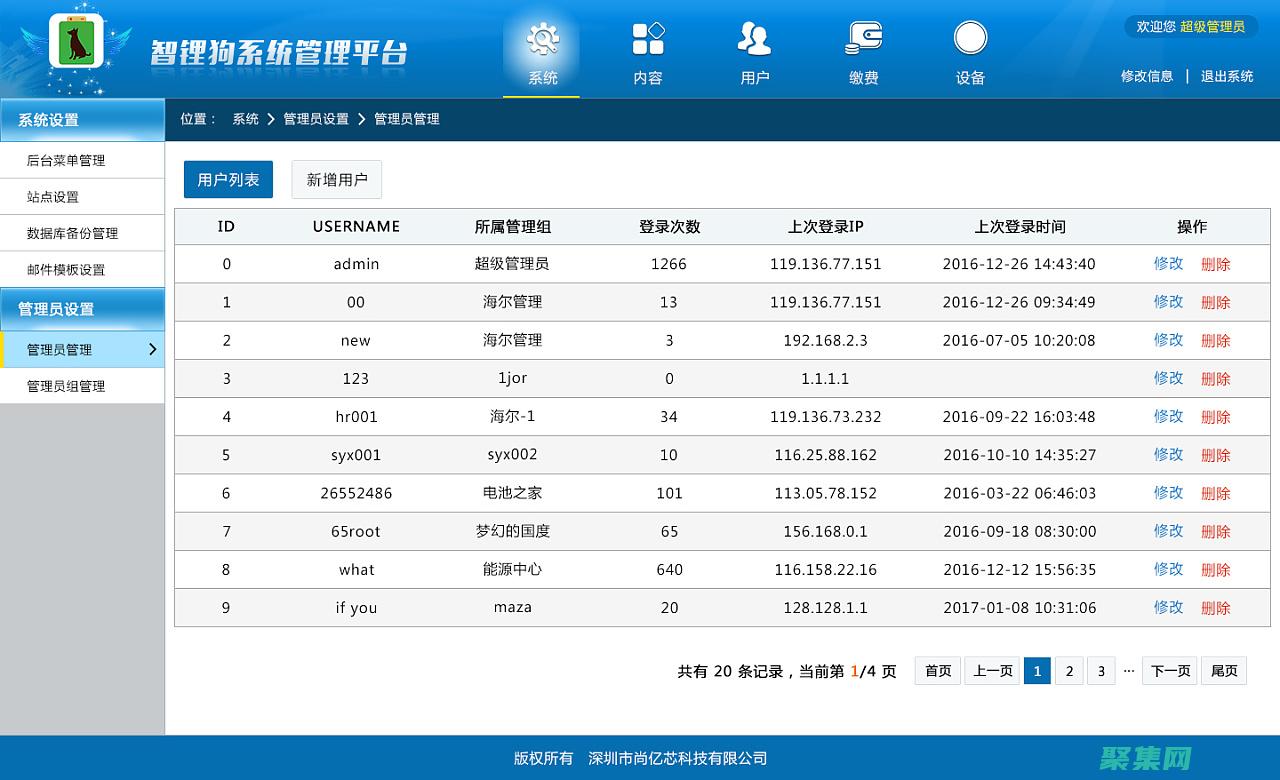The height and width of the screenshot is (780, 1280).
Task: Select the 系统 gear icon in top navigation
Action: [x=541, y=40]
